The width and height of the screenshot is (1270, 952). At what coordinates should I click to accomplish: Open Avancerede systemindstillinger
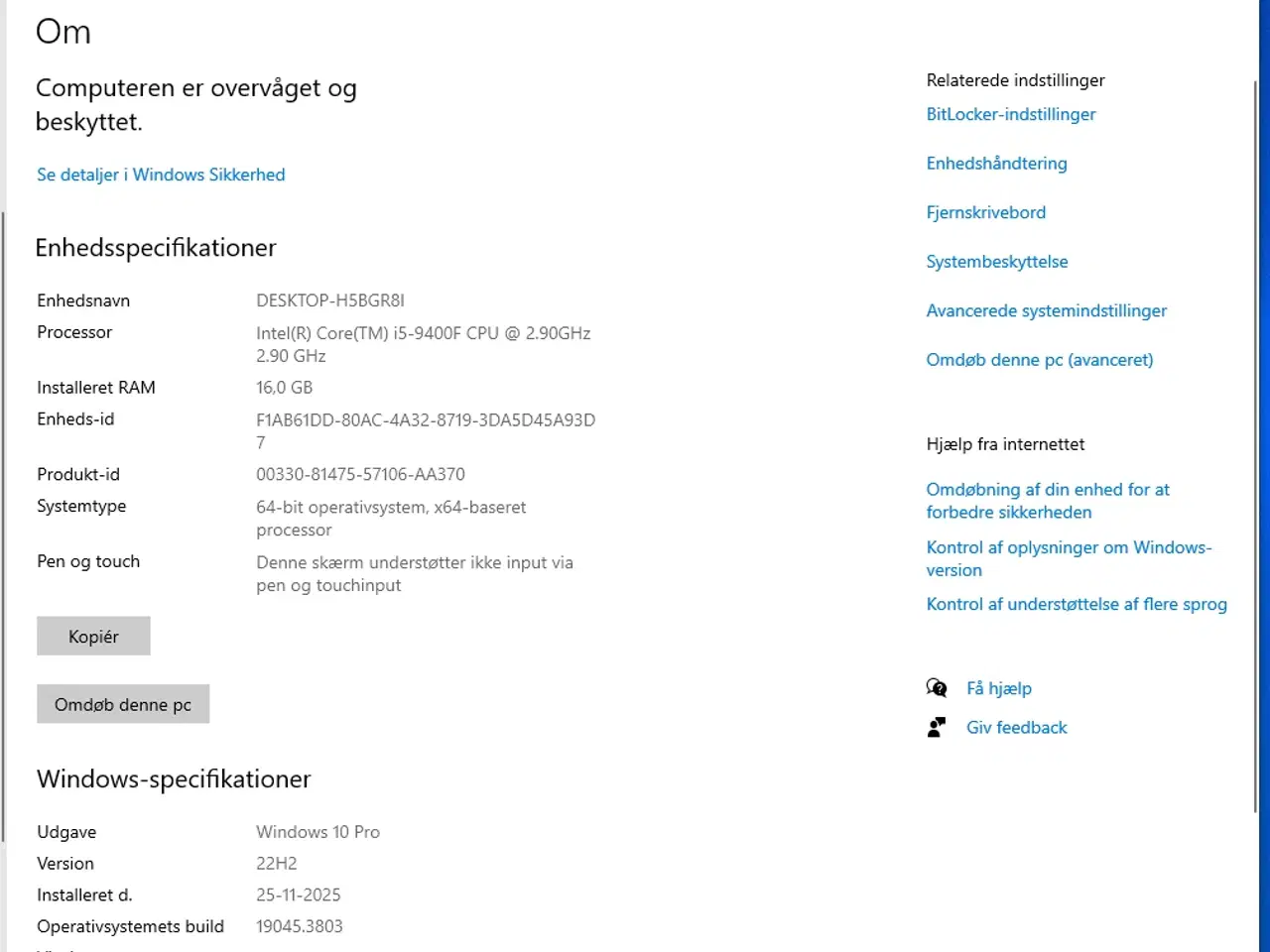(x=1046, y=310)
